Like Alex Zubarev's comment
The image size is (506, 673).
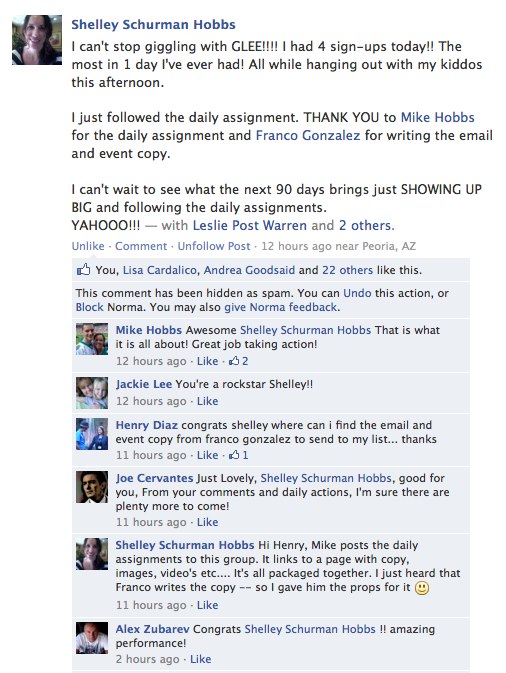[x=200, y=659]
